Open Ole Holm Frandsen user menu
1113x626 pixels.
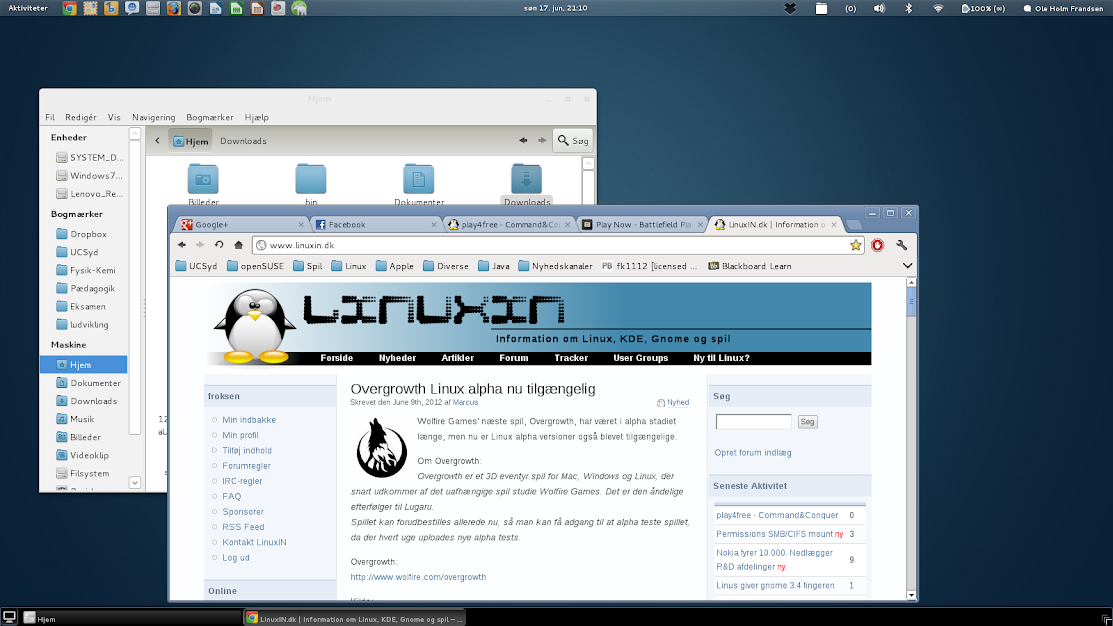(1063, 9)
